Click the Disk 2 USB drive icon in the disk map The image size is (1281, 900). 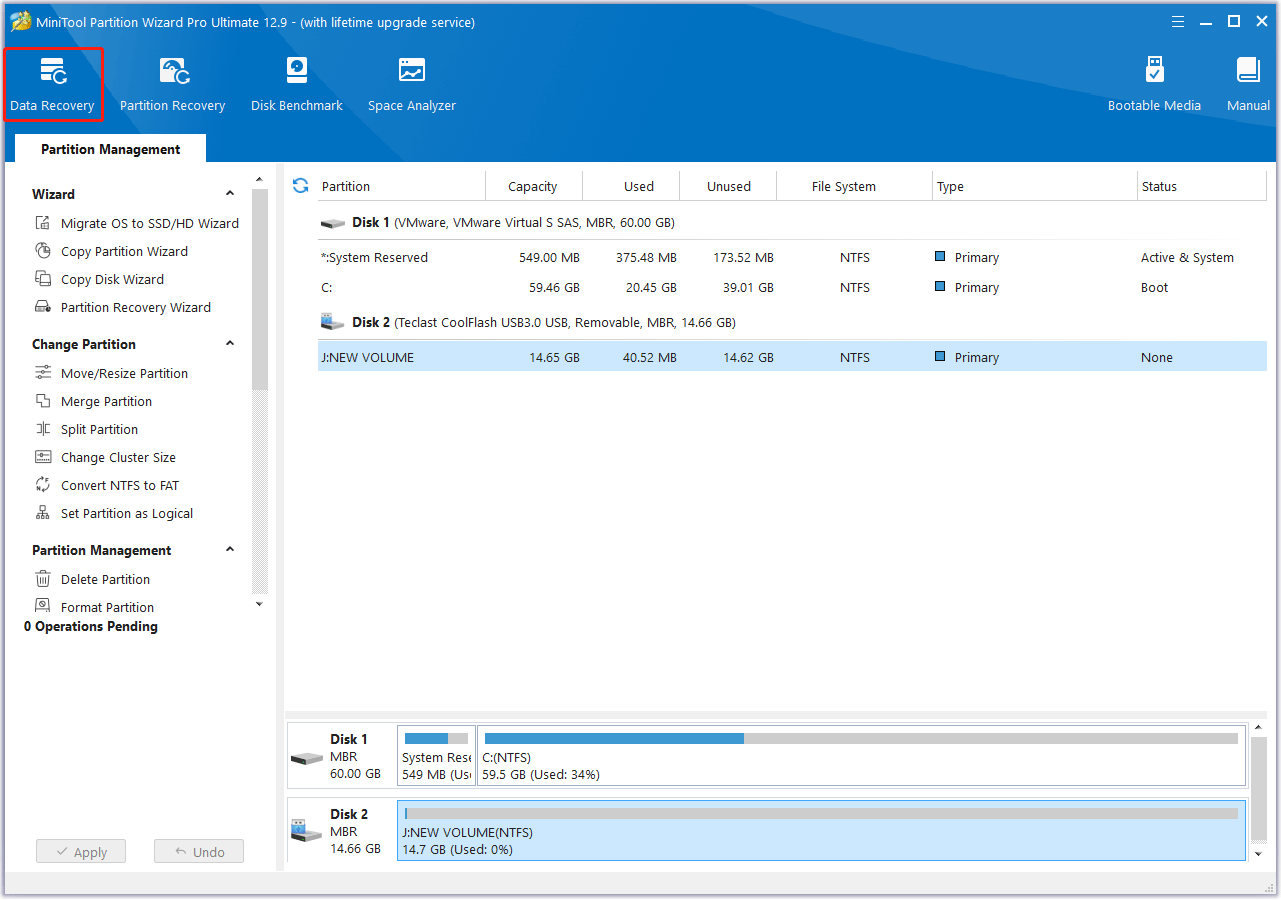pyautogui.click(x=307, y=830)
